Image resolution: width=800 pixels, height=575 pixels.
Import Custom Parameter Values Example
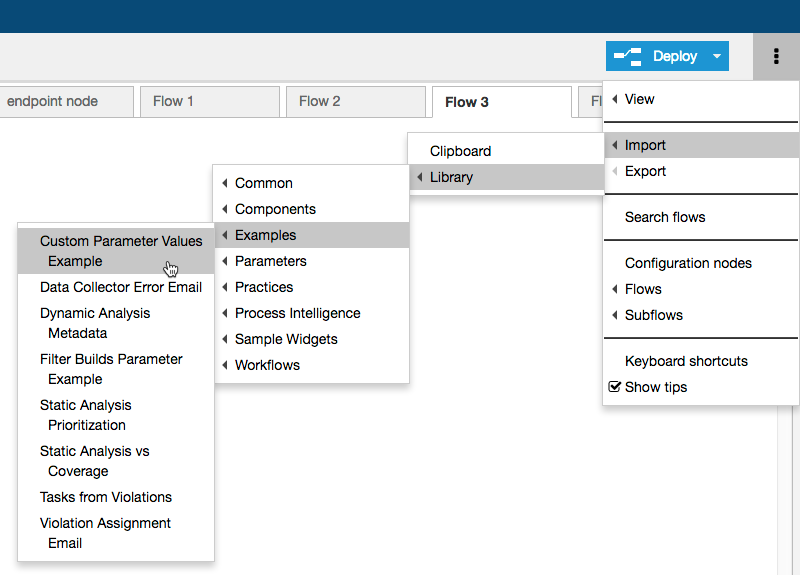(116, 251)
